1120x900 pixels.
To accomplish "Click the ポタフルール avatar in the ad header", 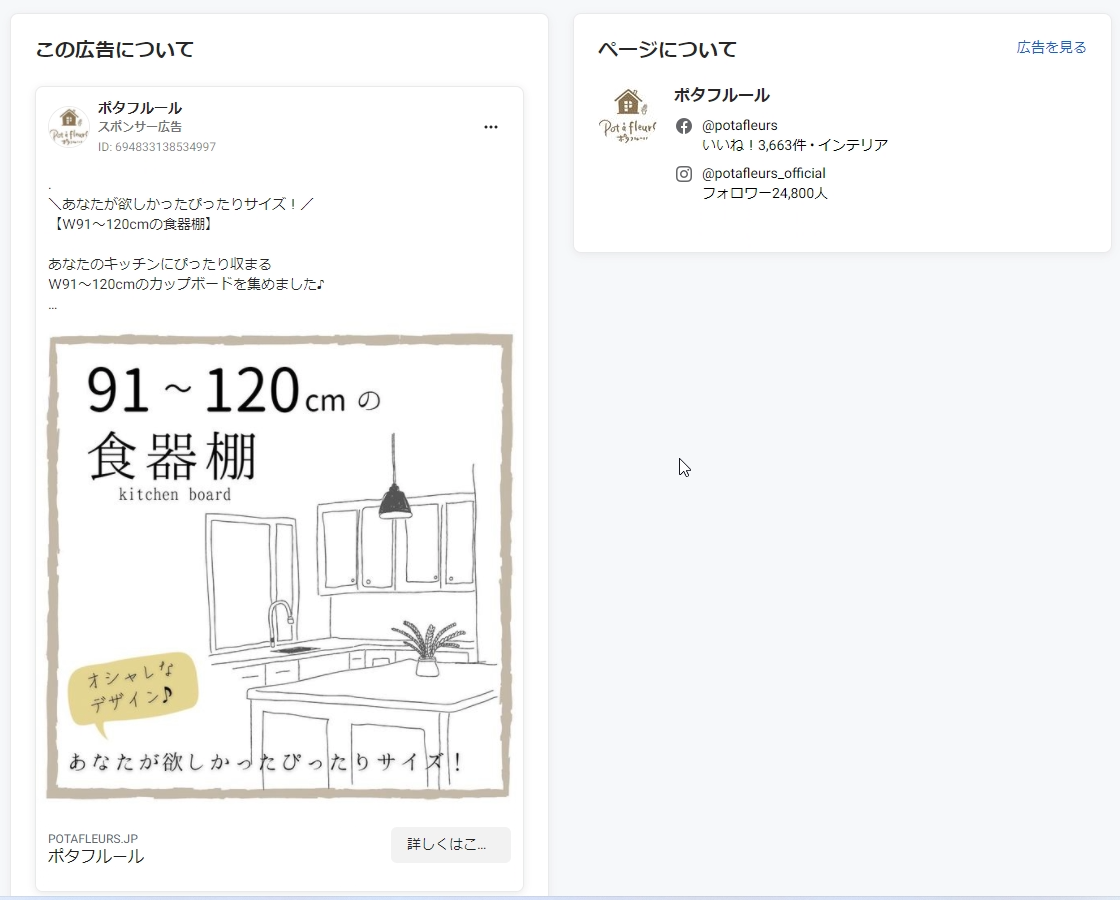I will pyautogui.click(x=69, y=127).
